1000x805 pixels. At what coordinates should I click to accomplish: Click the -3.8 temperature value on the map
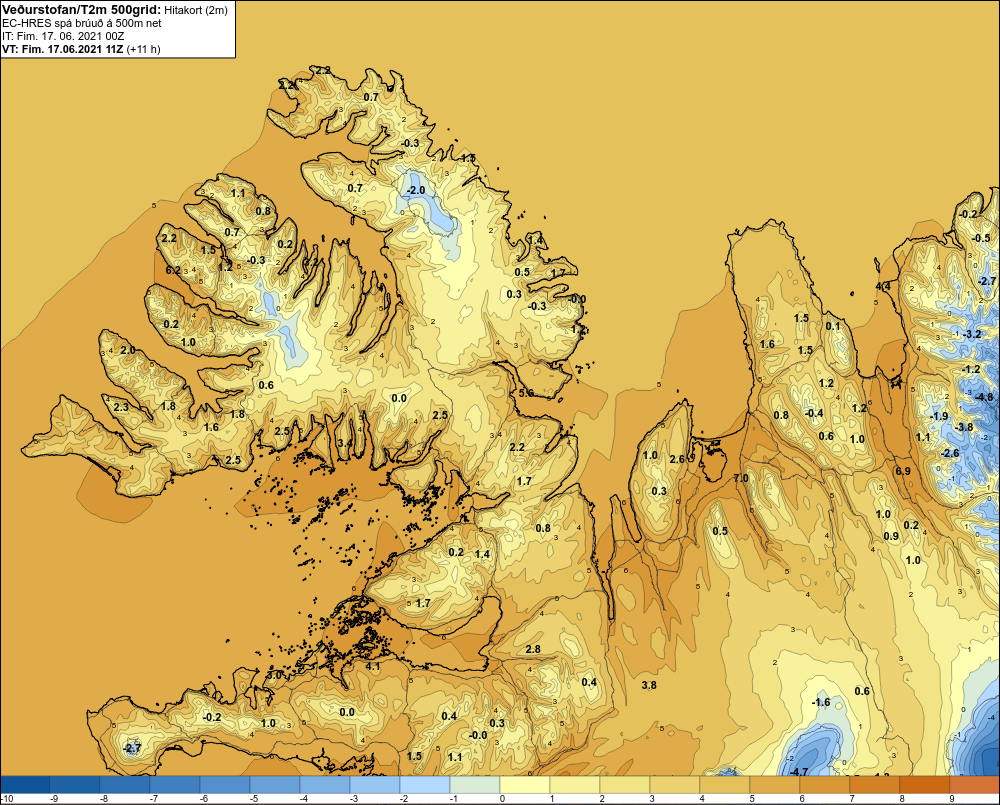(964, 427)
